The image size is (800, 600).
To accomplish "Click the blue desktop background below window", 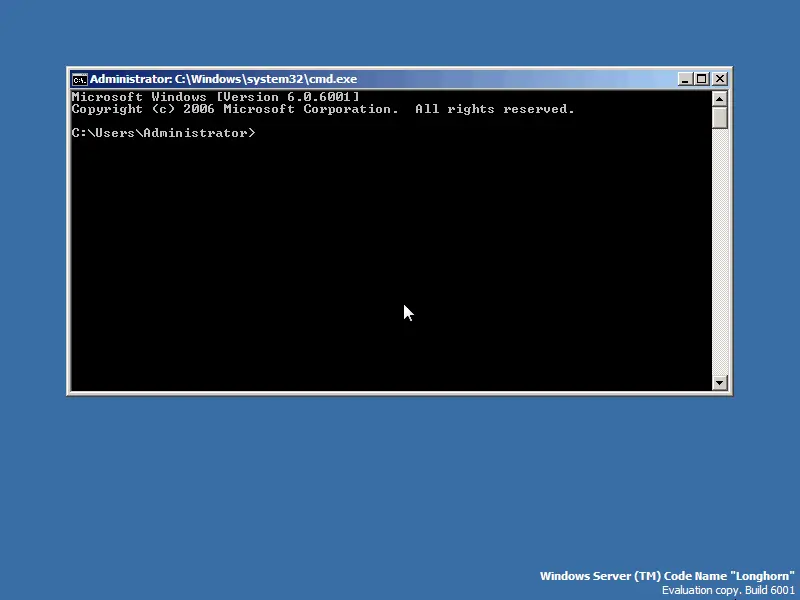I will point(400,480).
